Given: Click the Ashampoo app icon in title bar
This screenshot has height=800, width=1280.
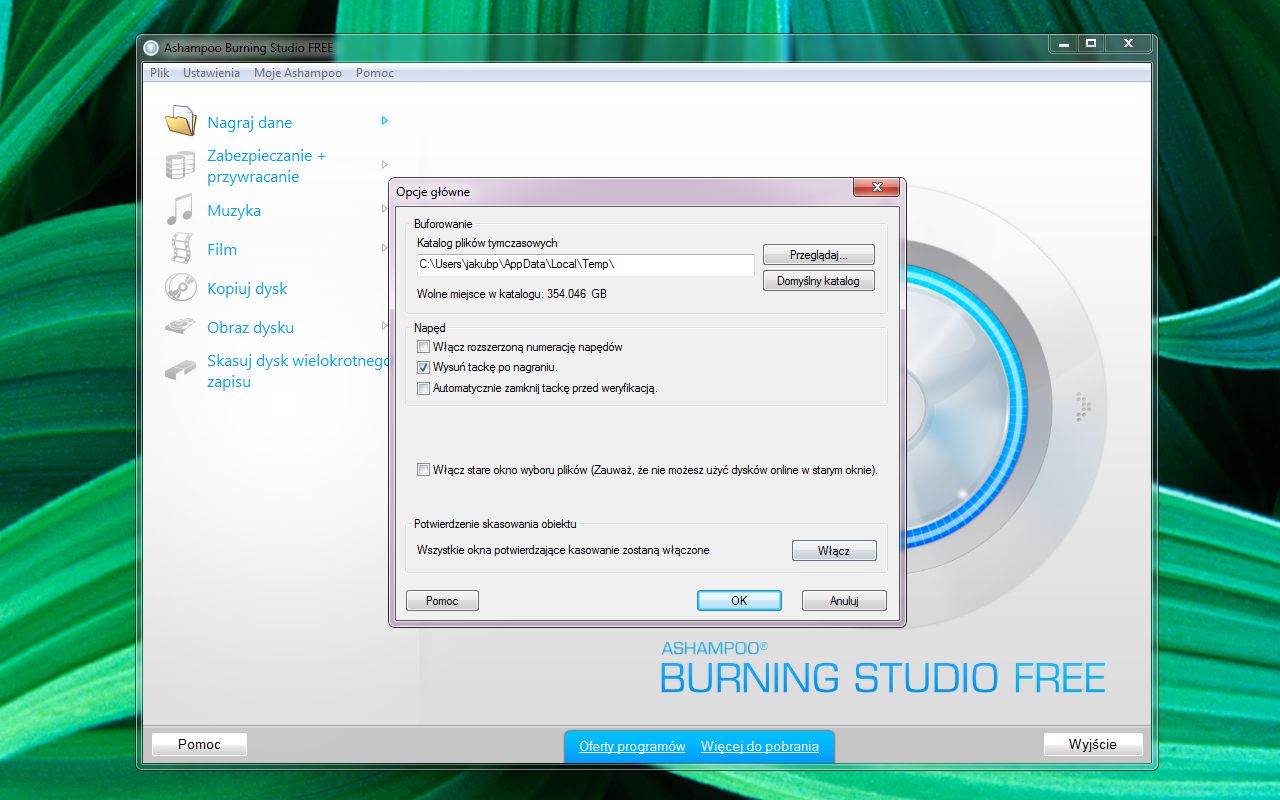Looking at the screenshot, I should (151, 47).
